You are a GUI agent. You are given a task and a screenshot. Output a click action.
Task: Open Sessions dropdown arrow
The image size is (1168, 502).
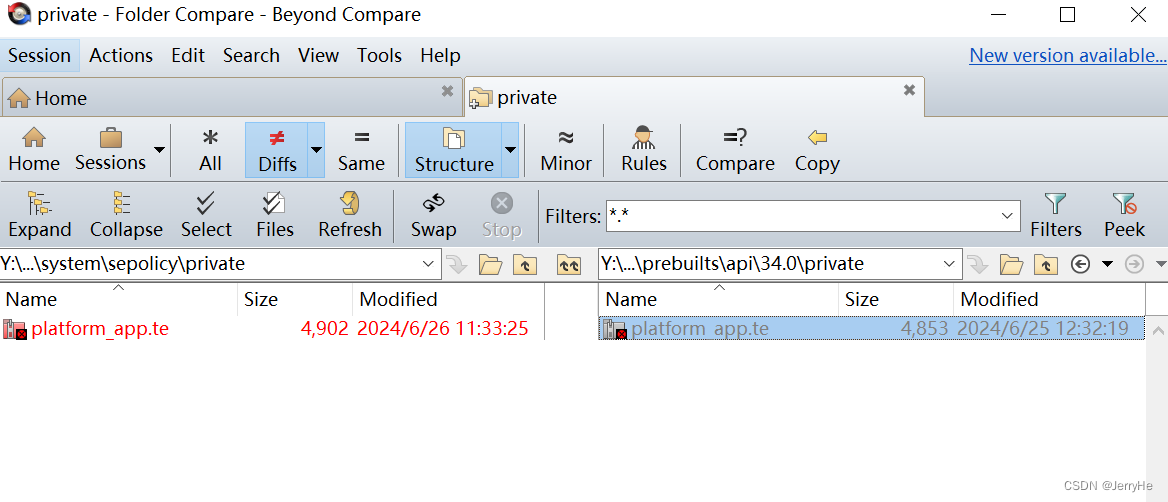(159, 150)
